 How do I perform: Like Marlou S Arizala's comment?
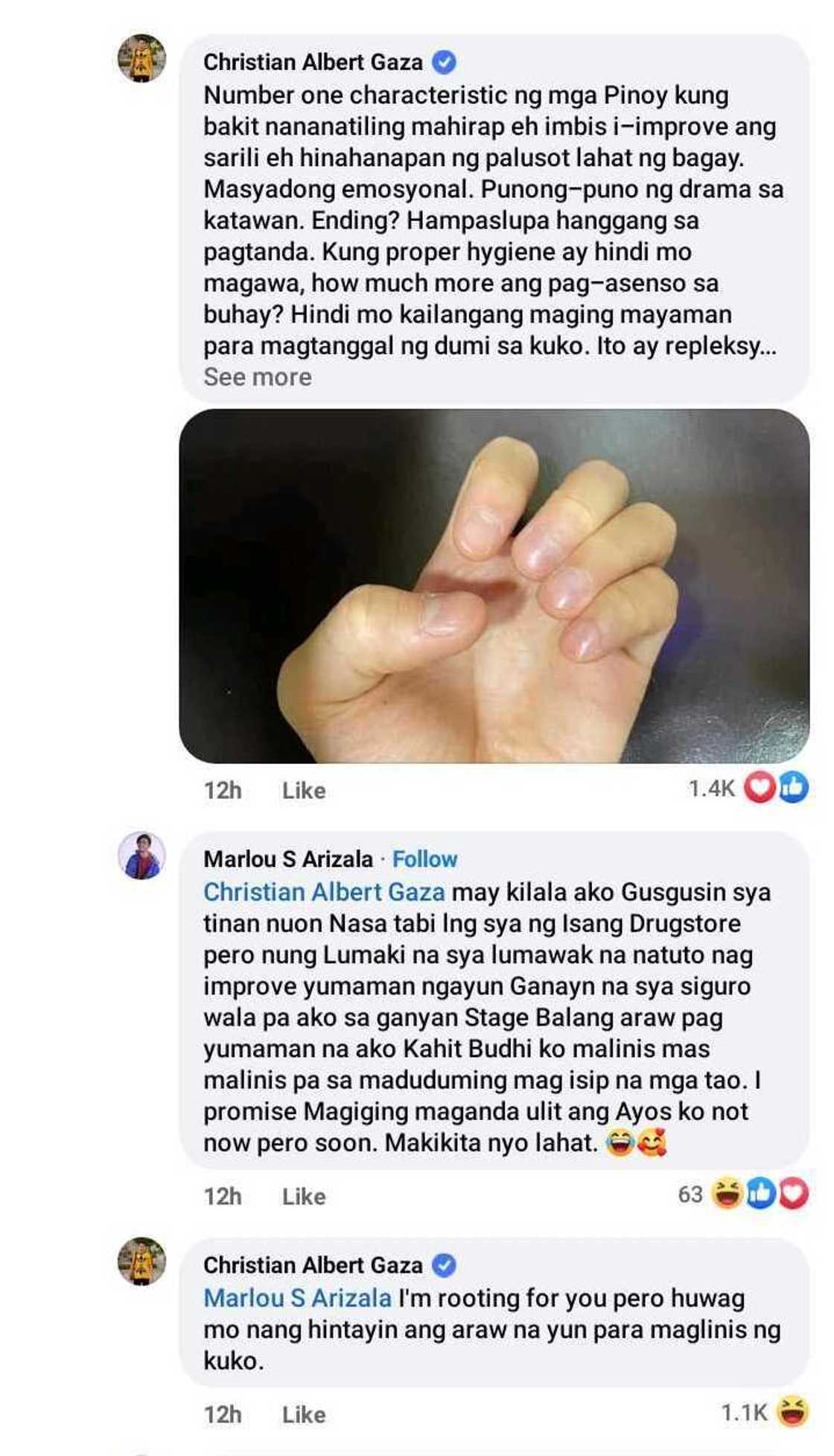304,1196
